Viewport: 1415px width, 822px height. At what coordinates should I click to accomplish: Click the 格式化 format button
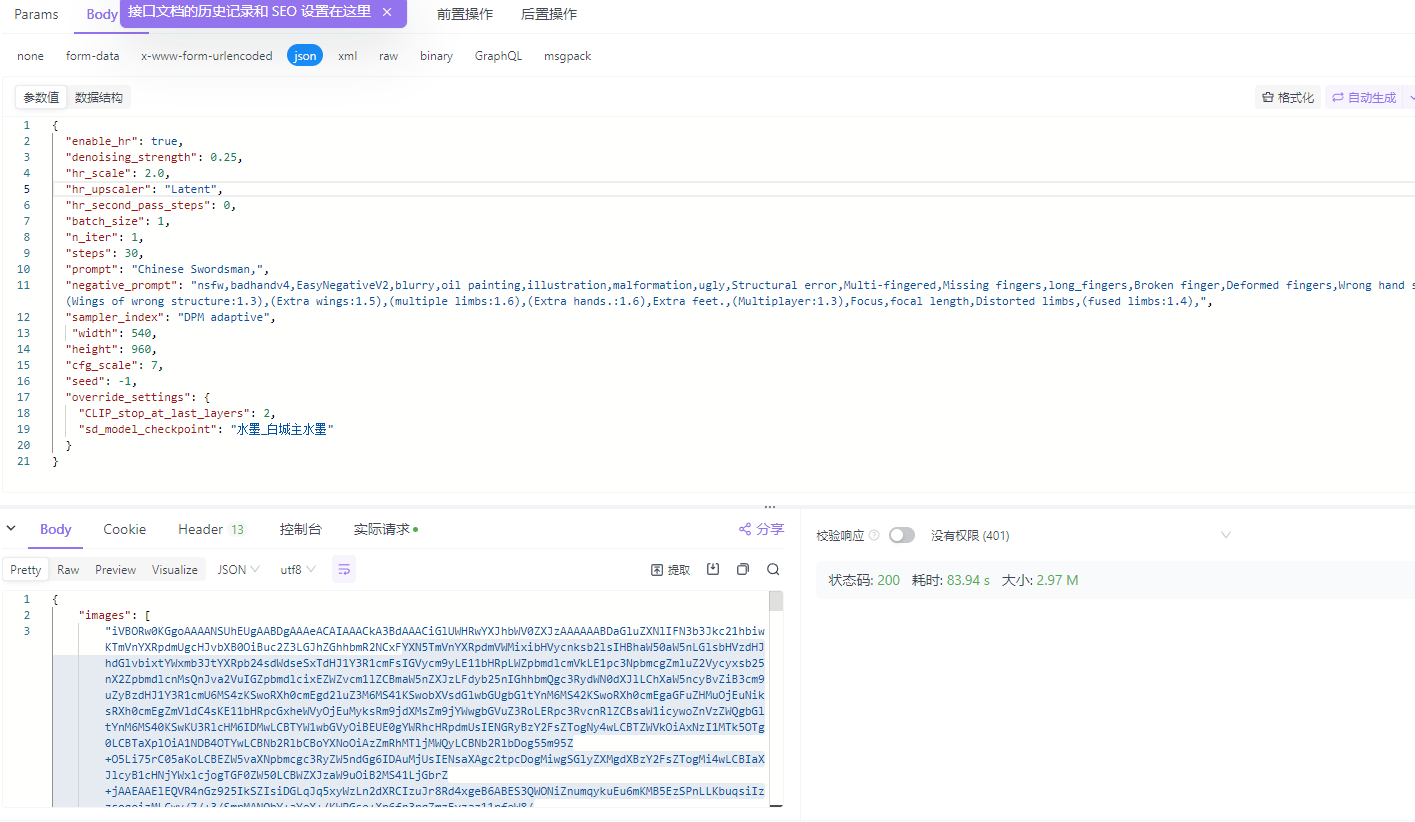tap(1288, 97)
